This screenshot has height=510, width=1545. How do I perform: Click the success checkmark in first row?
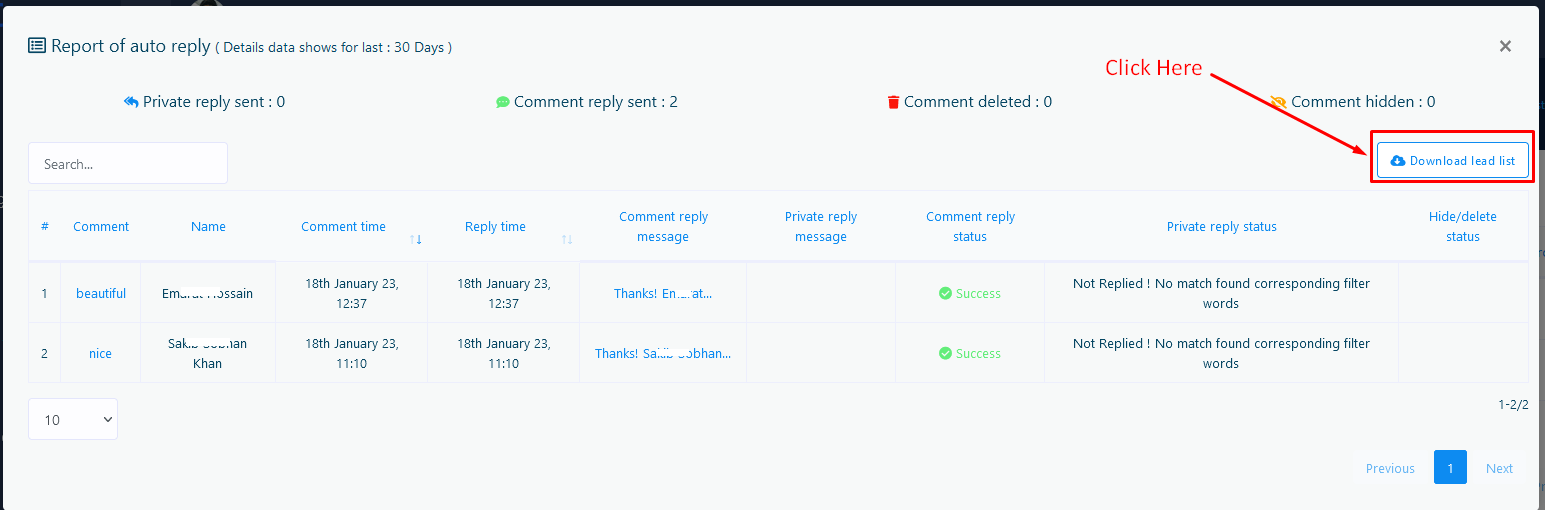click(x=945, y=294)
